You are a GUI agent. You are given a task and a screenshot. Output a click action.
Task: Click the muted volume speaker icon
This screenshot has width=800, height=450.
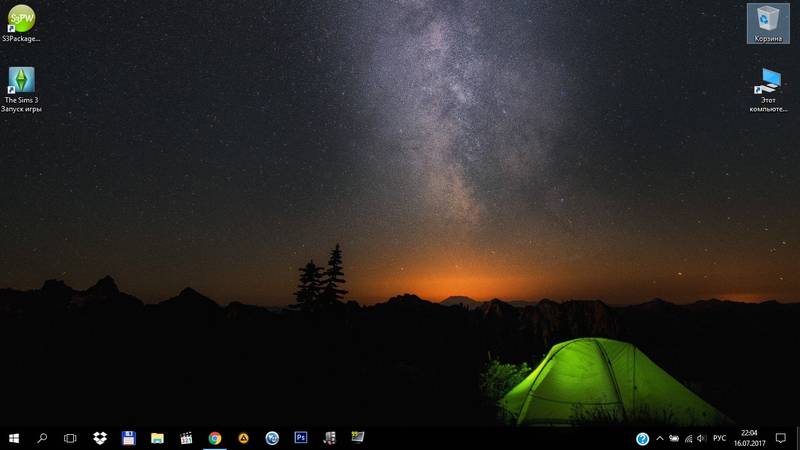[x=702, y=438]
